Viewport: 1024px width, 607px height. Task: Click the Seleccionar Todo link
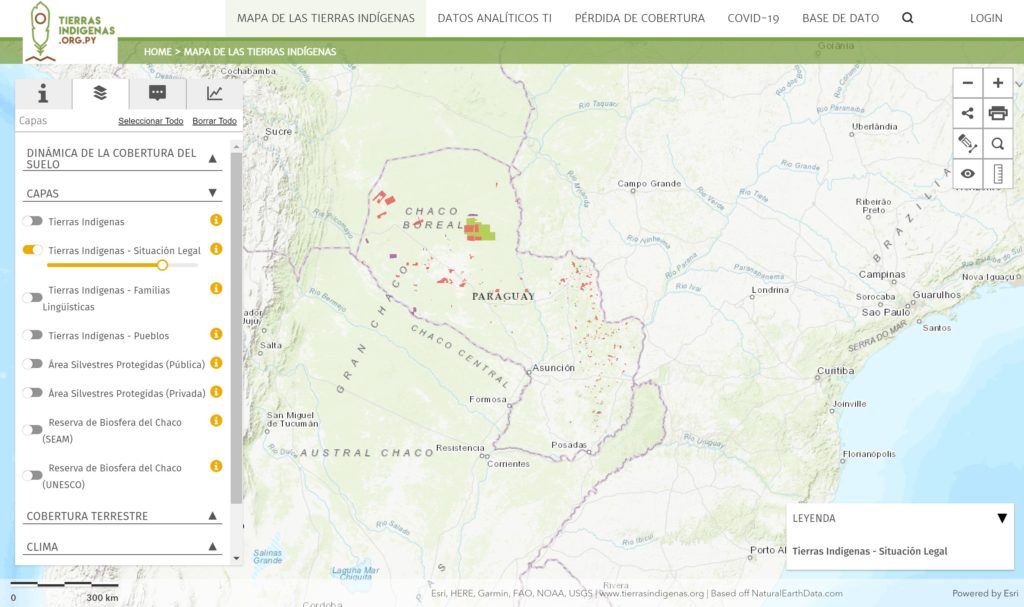coord(152,120)
